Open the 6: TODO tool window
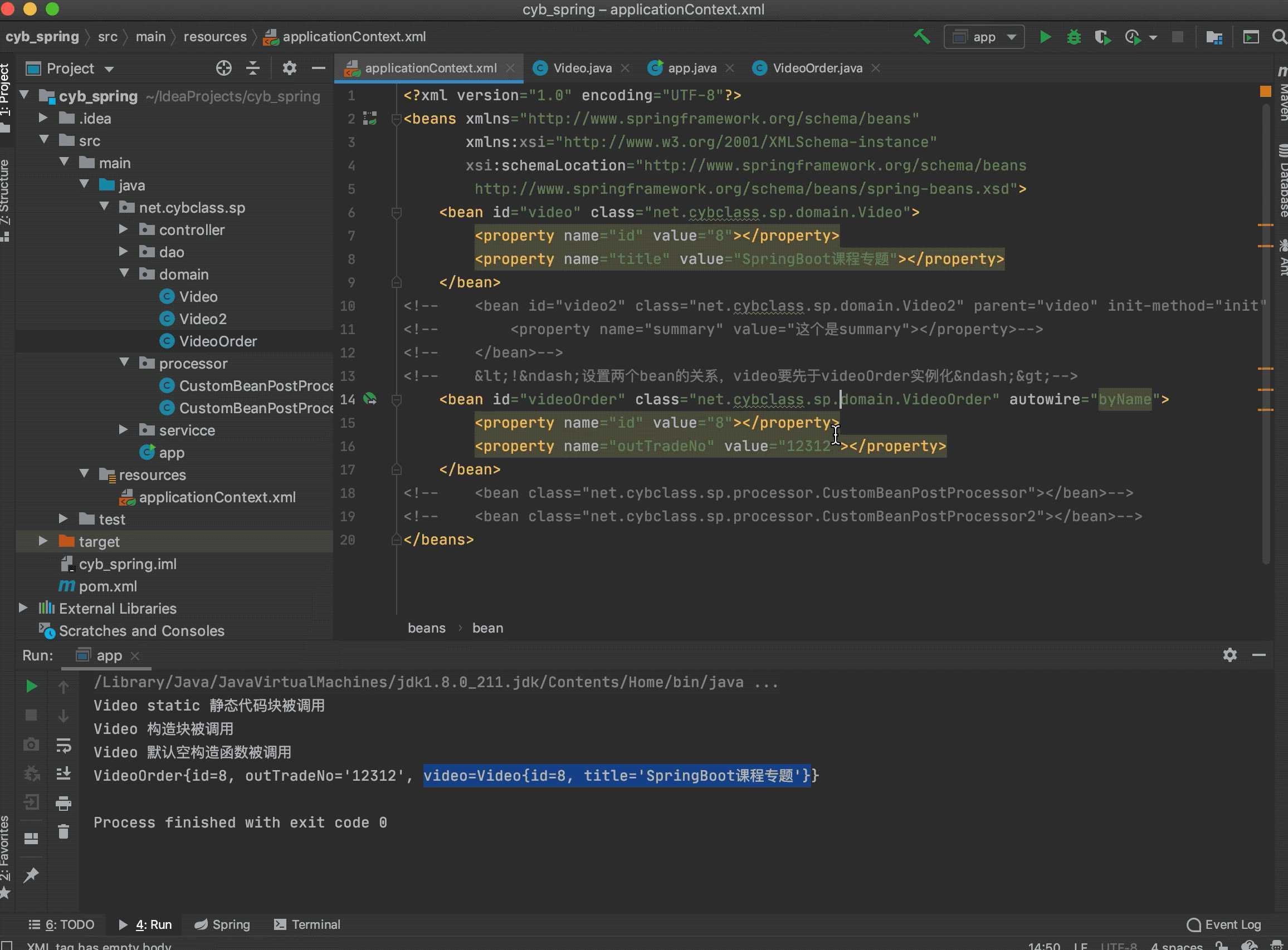1288x950 pixels. (61, 924)
